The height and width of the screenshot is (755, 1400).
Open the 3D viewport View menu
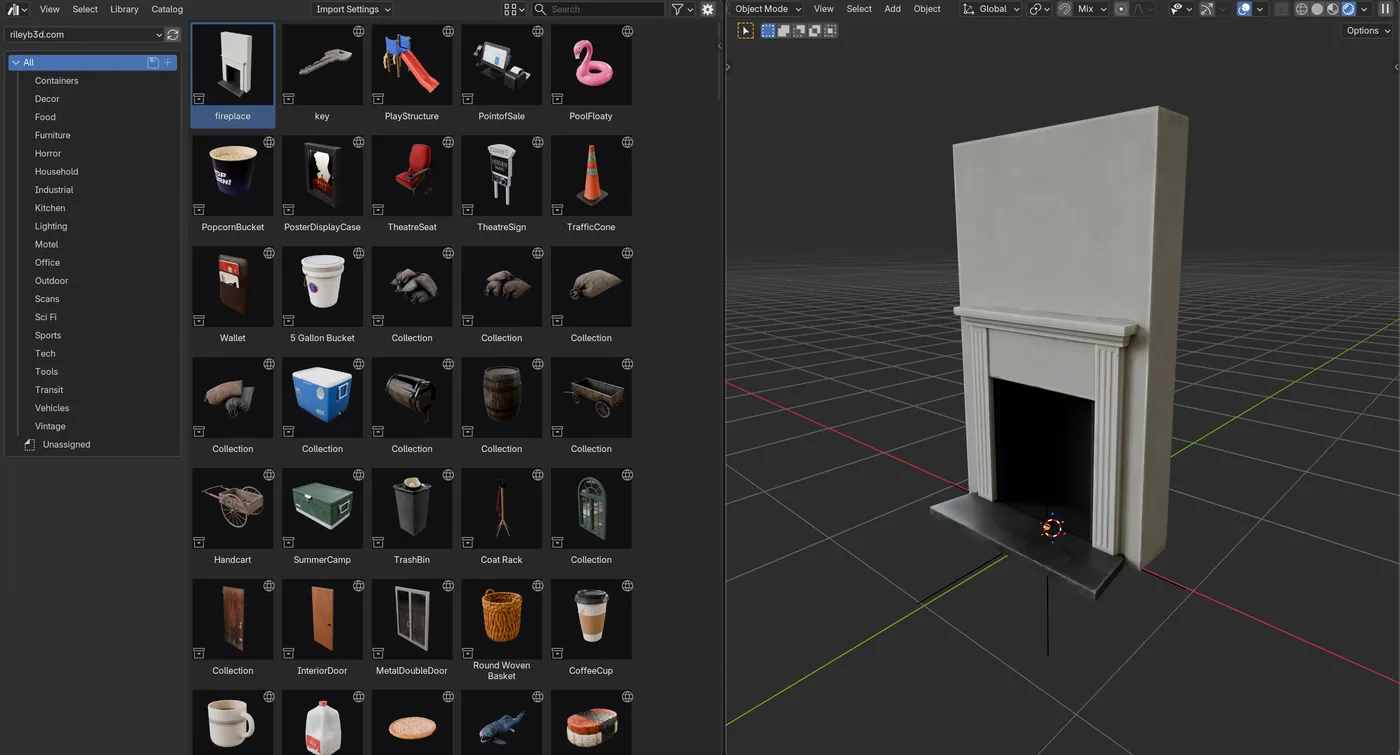[x=823, y=9]
